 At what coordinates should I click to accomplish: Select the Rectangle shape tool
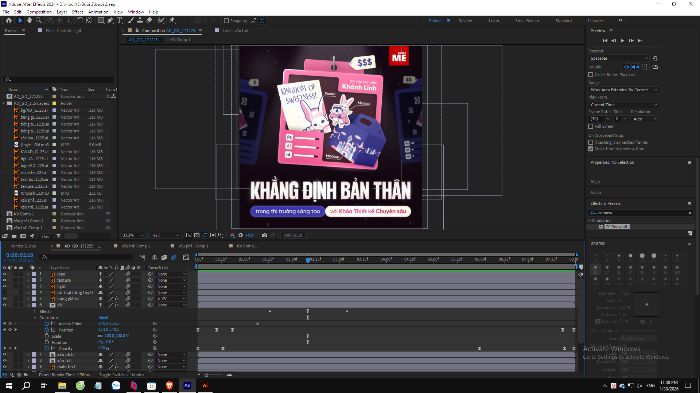pyautogui.click(x=101, y=21)
